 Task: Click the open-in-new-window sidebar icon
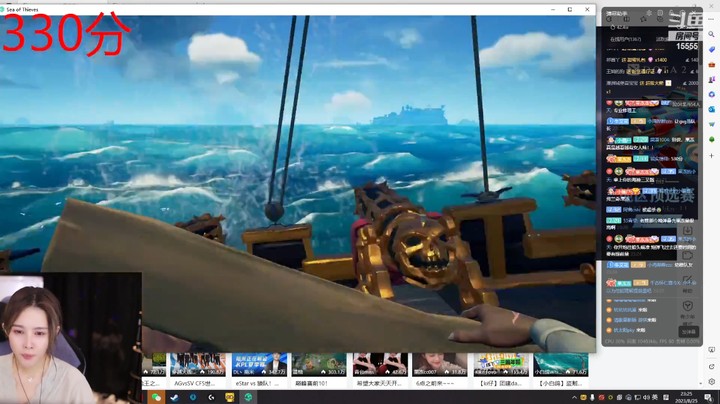coord(711,366)
